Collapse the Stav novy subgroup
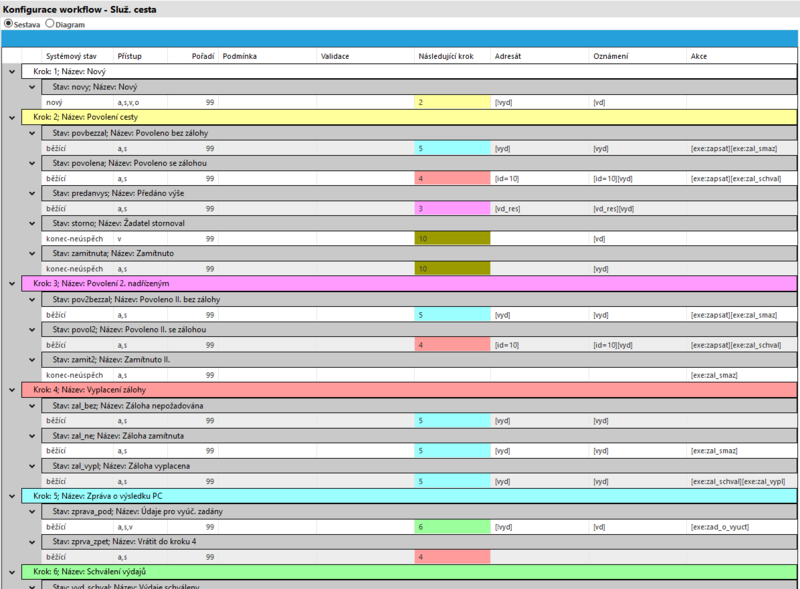This screenshot has height=589, width=800. point(32,87)
